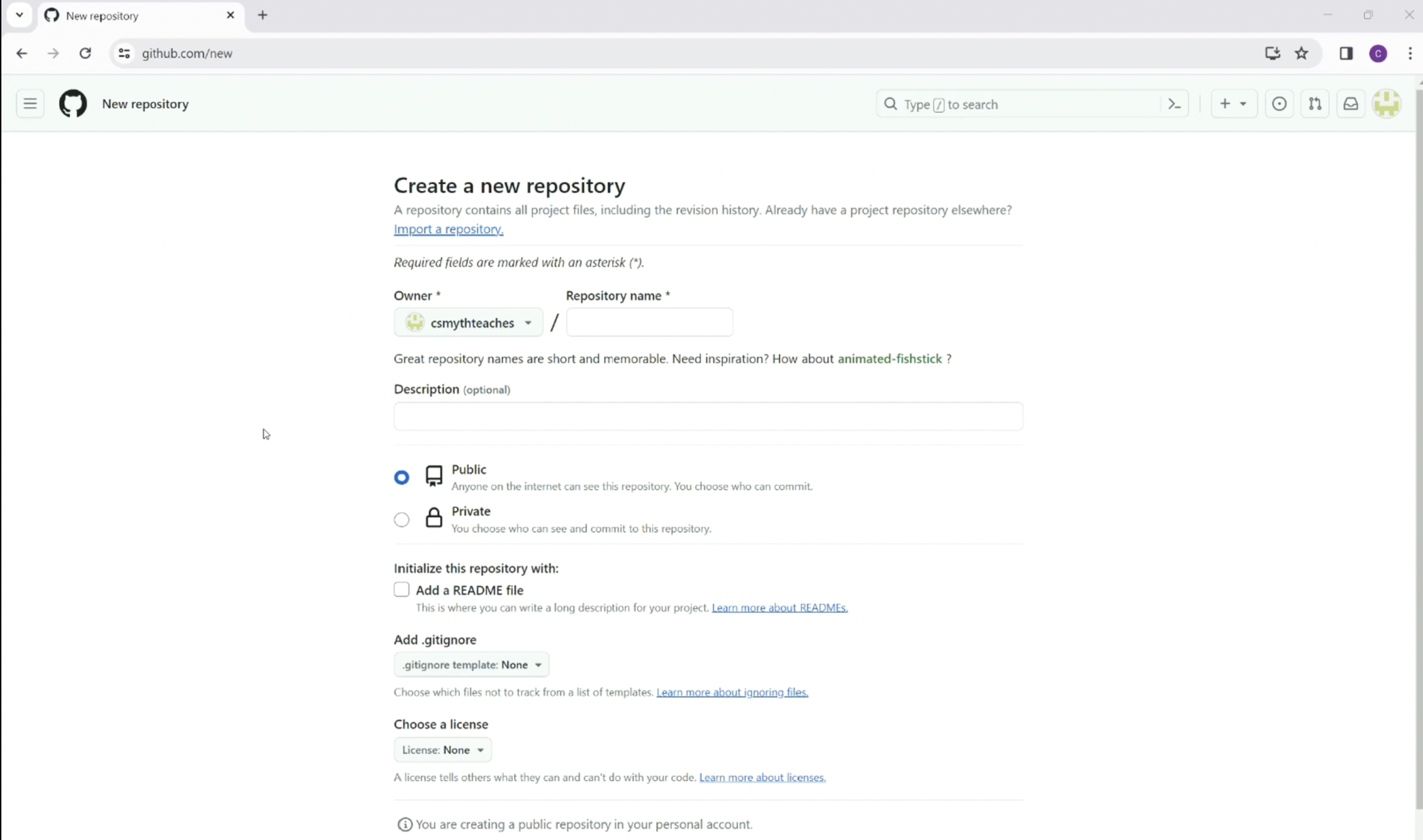Open the Issues icon in the header
This screenshot has height=840, width=1423.
(1279, 104)
